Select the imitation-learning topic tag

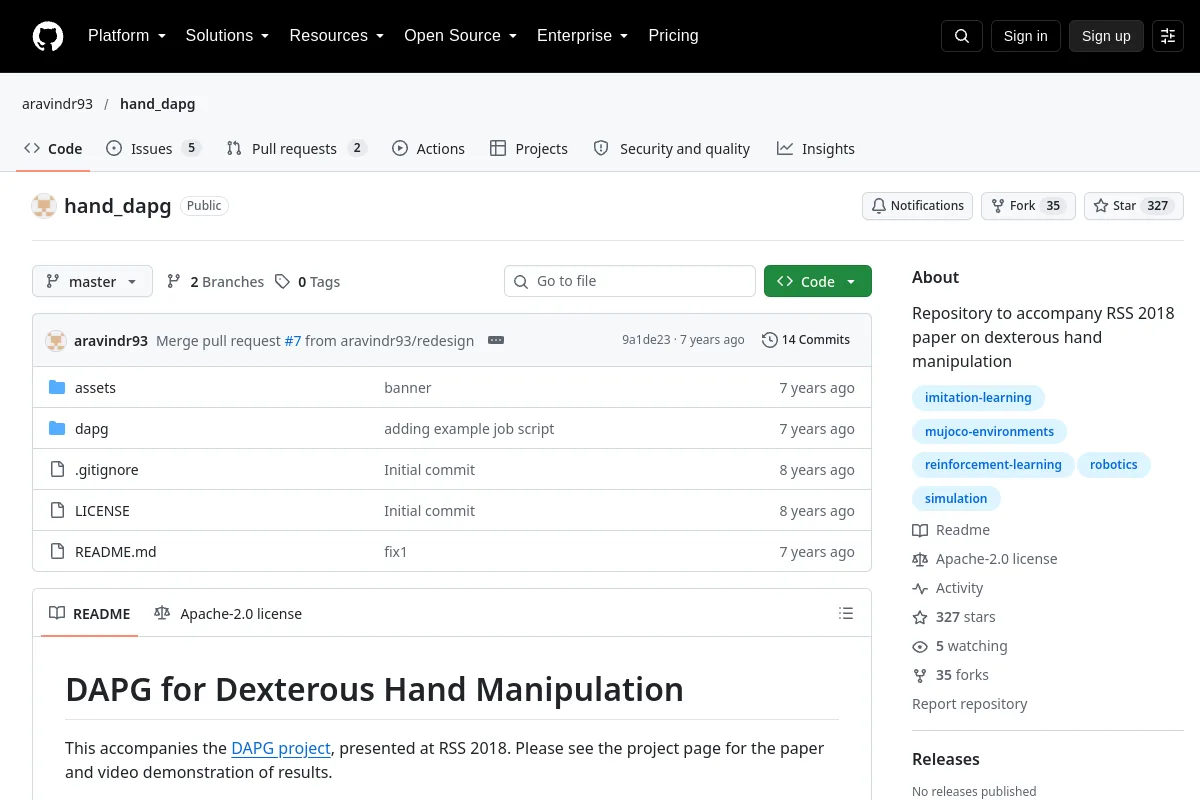point(978,398)
